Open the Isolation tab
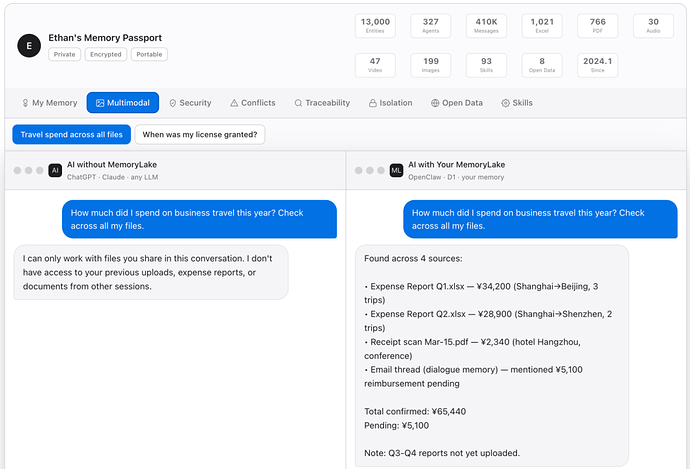Screen dimensions: 690x469 [x=390, y=103]
